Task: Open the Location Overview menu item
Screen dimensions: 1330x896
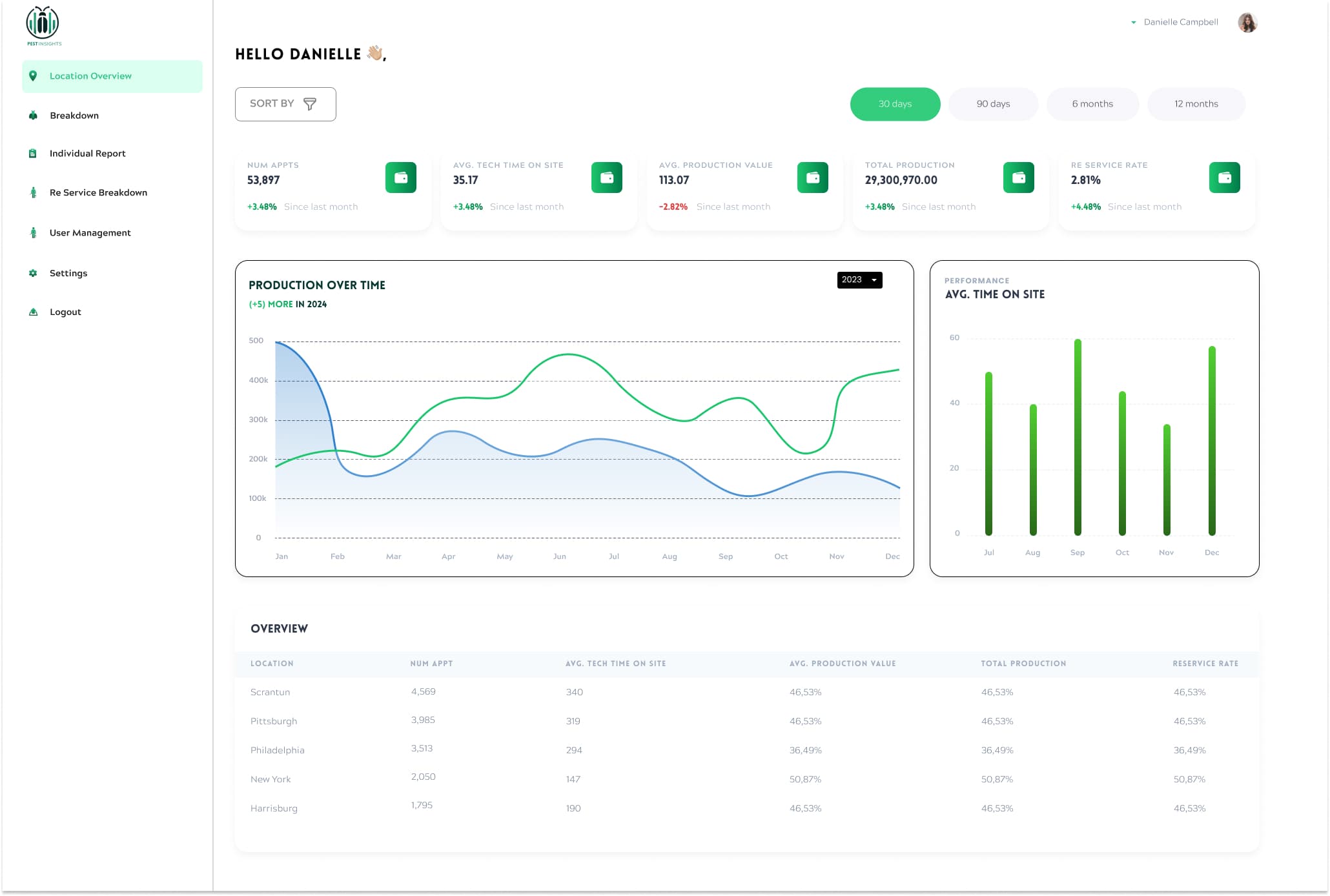Action: (112, 76)
